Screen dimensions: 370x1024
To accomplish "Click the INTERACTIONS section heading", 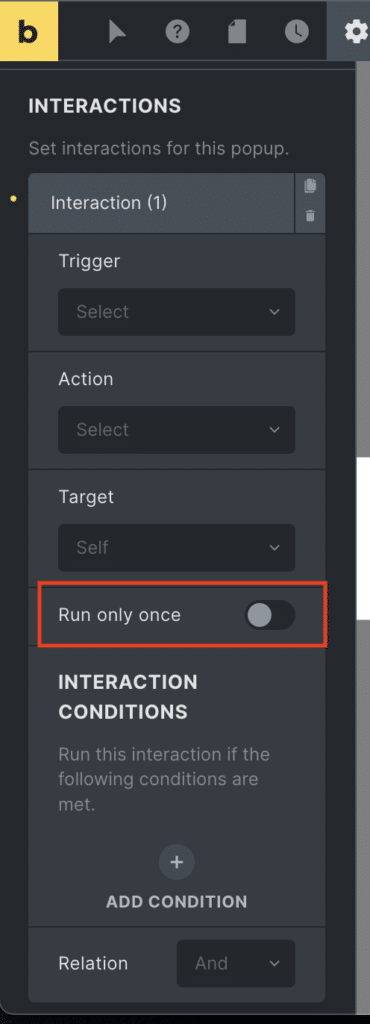I will (104, 106).
